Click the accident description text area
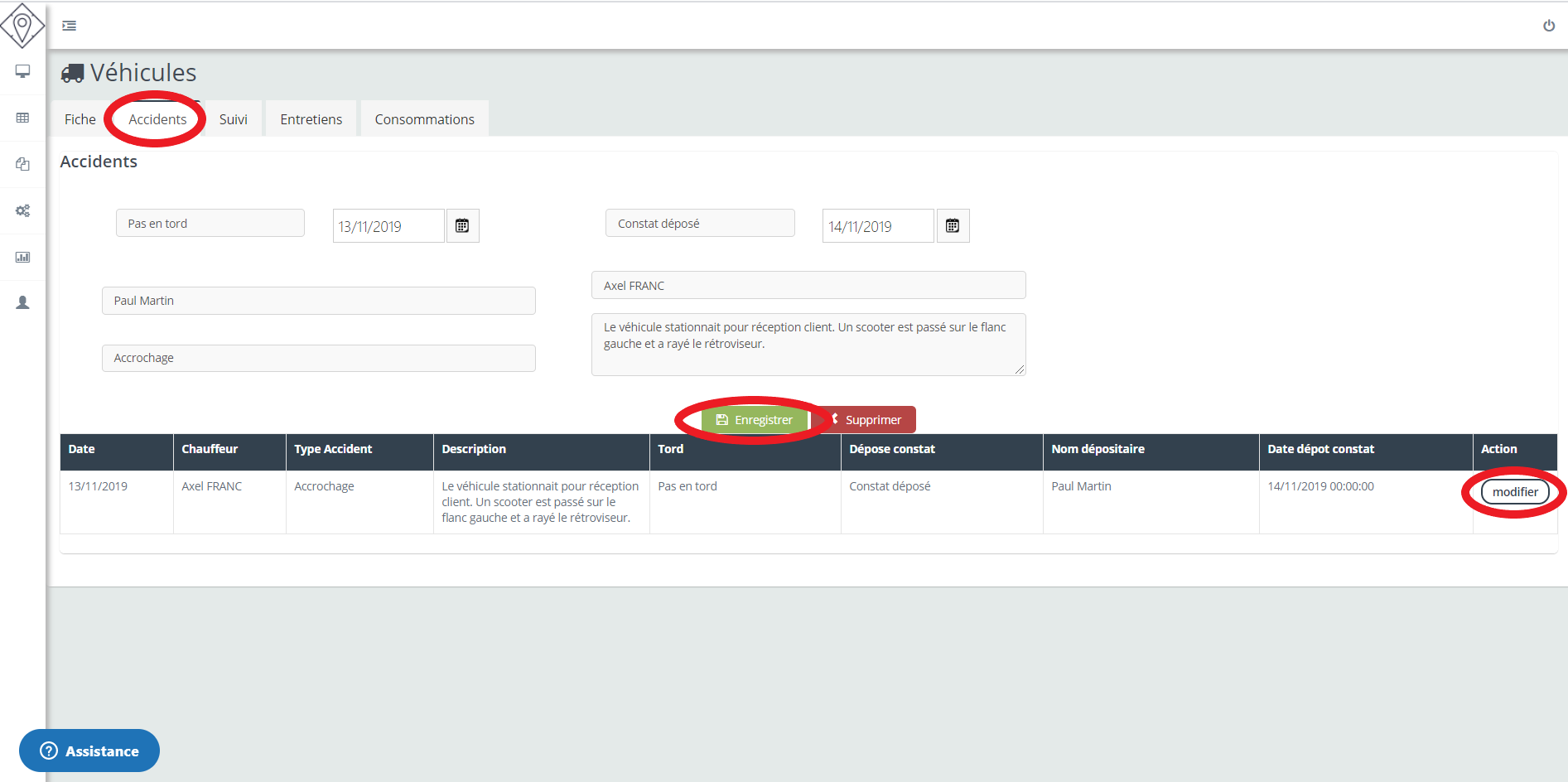 click(x=808, y=345)
